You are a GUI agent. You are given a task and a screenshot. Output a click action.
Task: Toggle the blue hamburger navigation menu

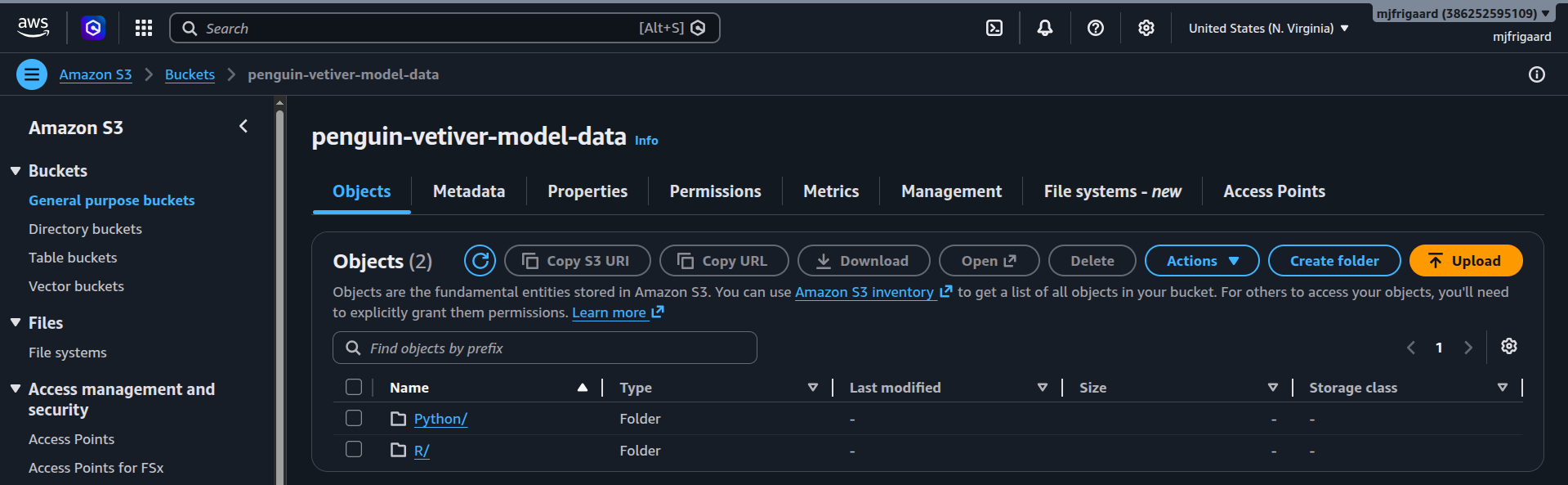pyautogui.click(x=32, y=74)
